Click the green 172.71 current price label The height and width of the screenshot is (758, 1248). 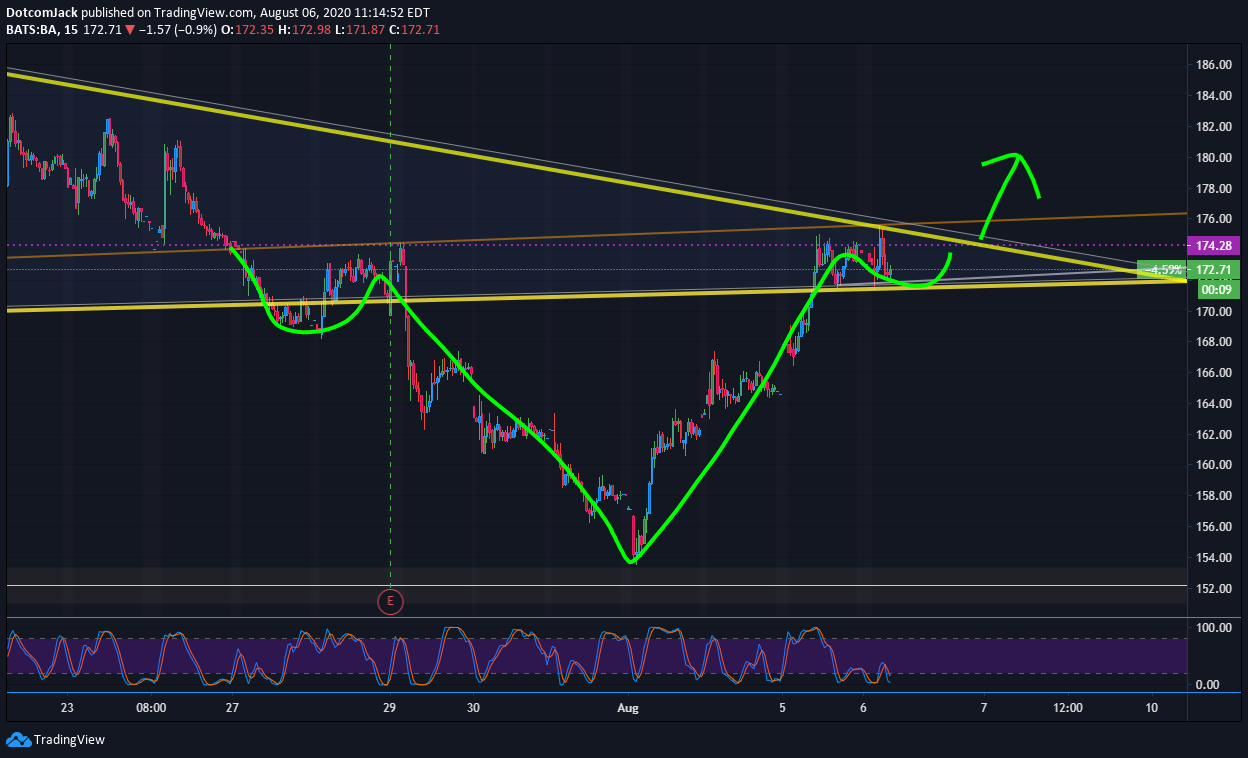click(x=1213, y=270)
